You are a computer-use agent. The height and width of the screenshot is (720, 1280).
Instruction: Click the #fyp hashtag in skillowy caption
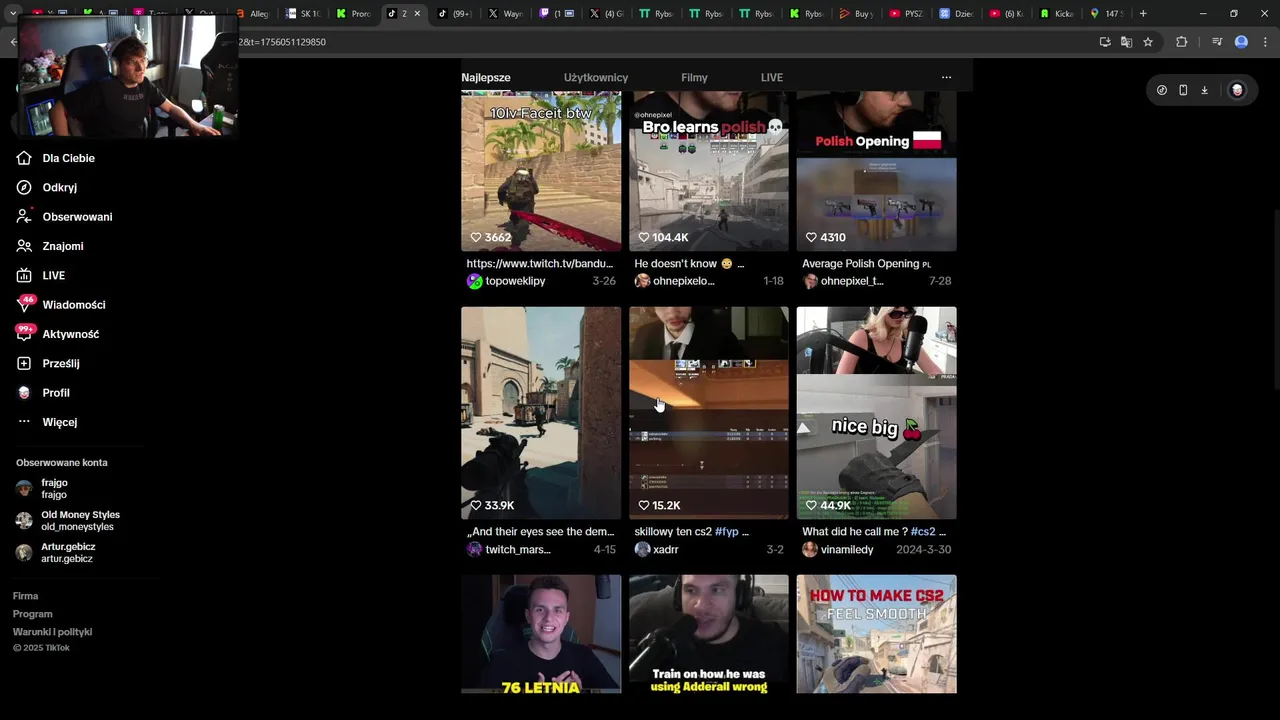click(724, 532)
